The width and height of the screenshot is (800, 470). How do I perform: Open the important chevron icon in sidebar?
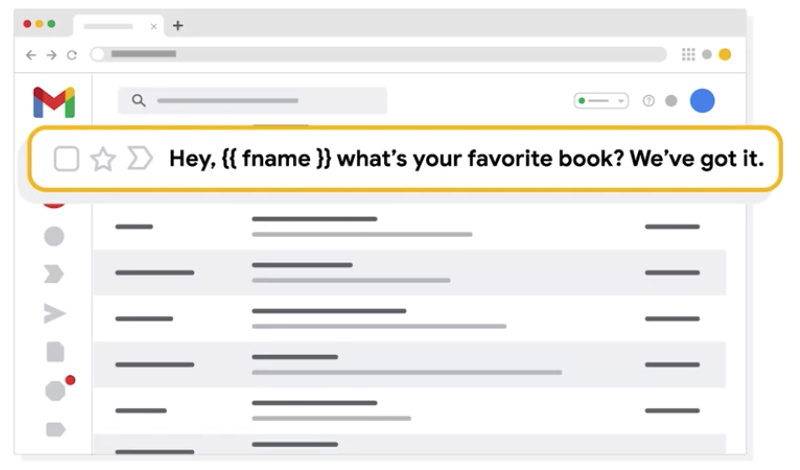click(x=54, y=274)
